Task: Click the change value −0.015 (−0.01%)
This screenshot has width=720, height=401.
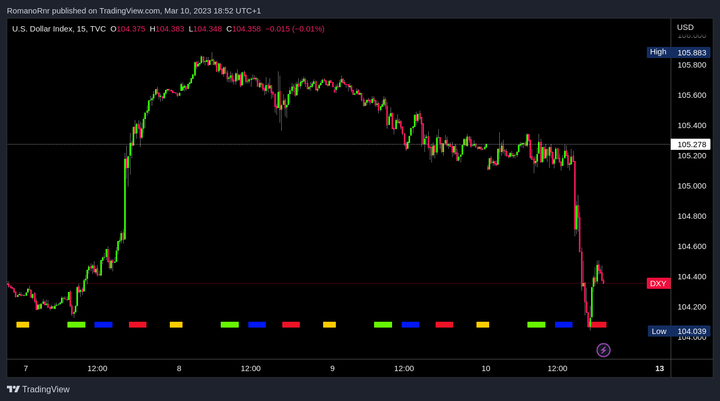Action: click(x=295, y=29)
